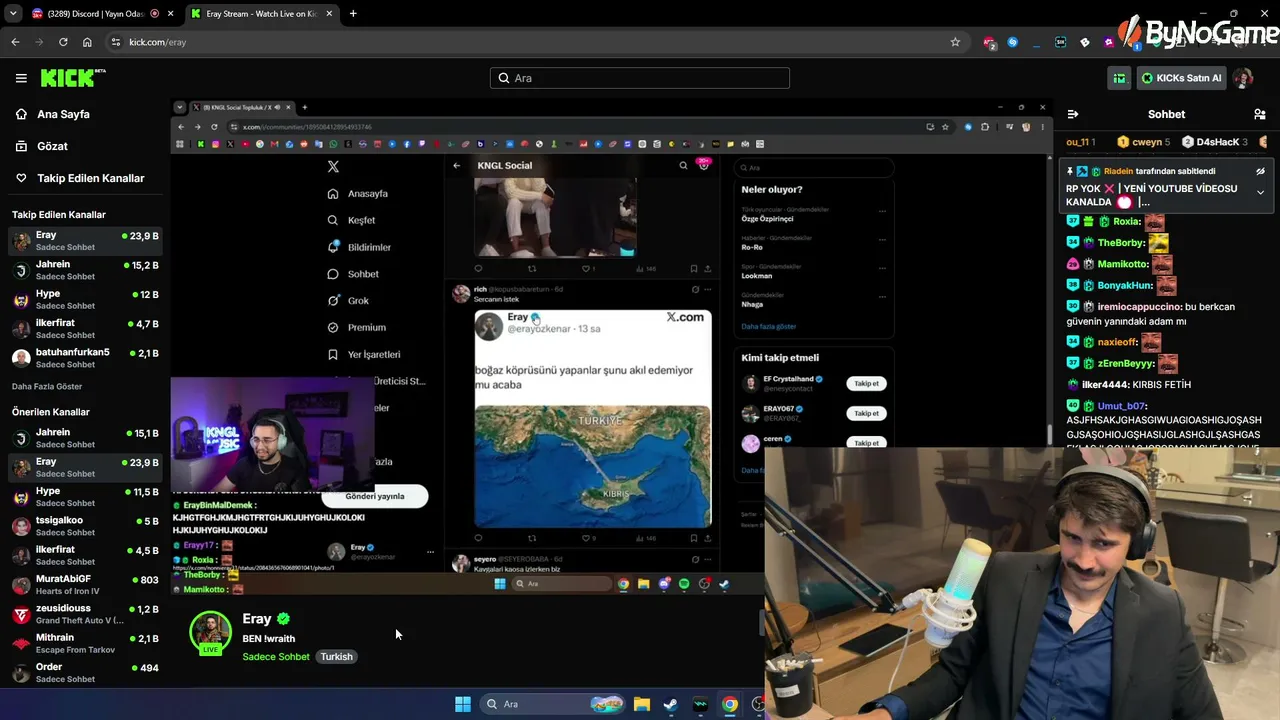Open the gift shop icon beside KICKs Satın Al

(x=1119, y=78)
